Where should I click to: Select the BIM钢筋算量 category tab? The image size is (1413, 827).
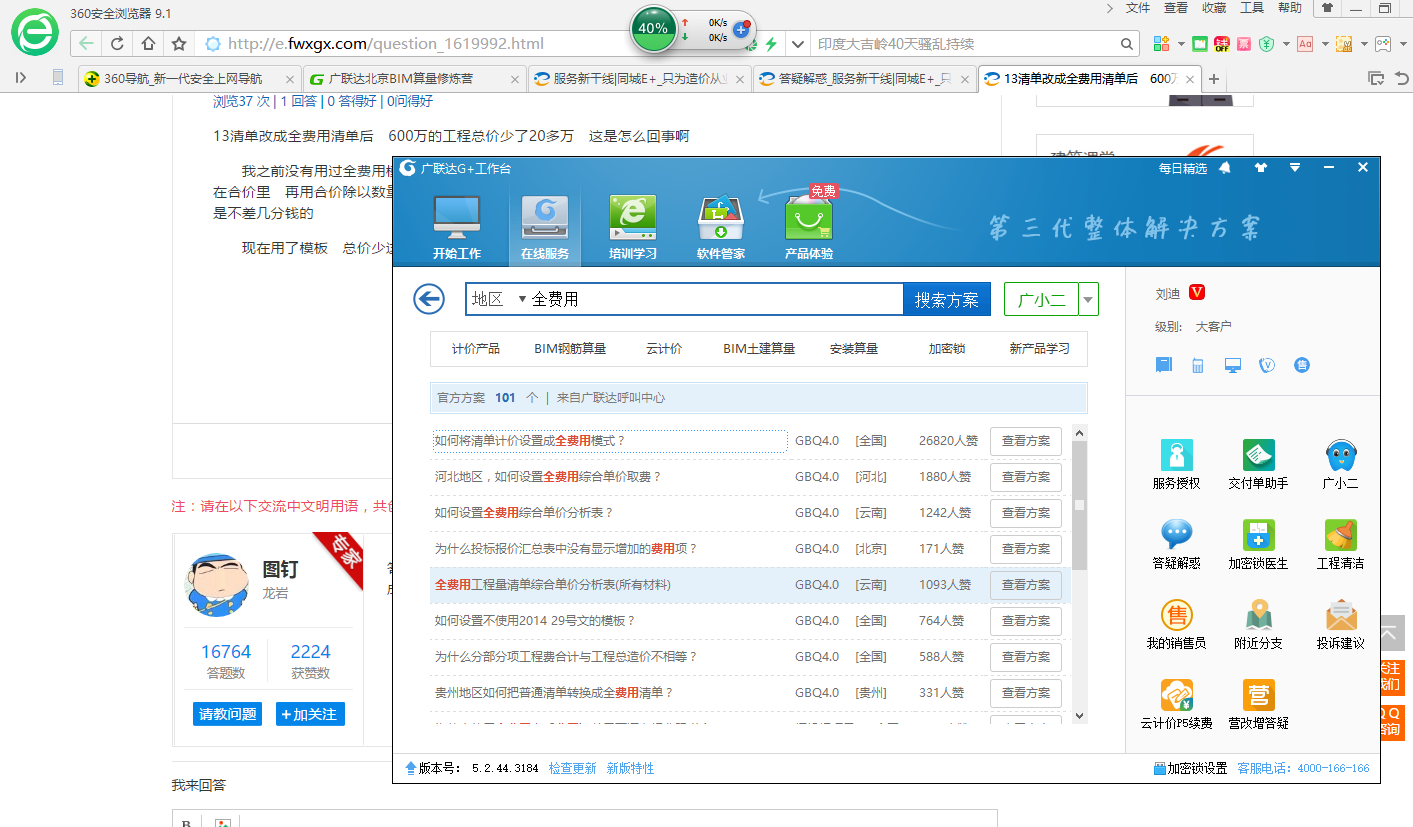570,349
